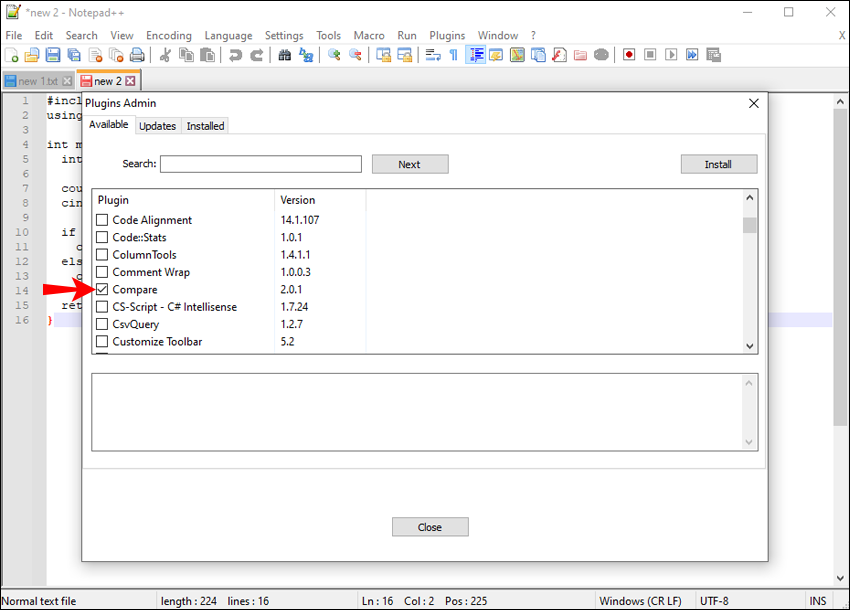
Task: Click the New file toolbar icon
Action: 11,55
